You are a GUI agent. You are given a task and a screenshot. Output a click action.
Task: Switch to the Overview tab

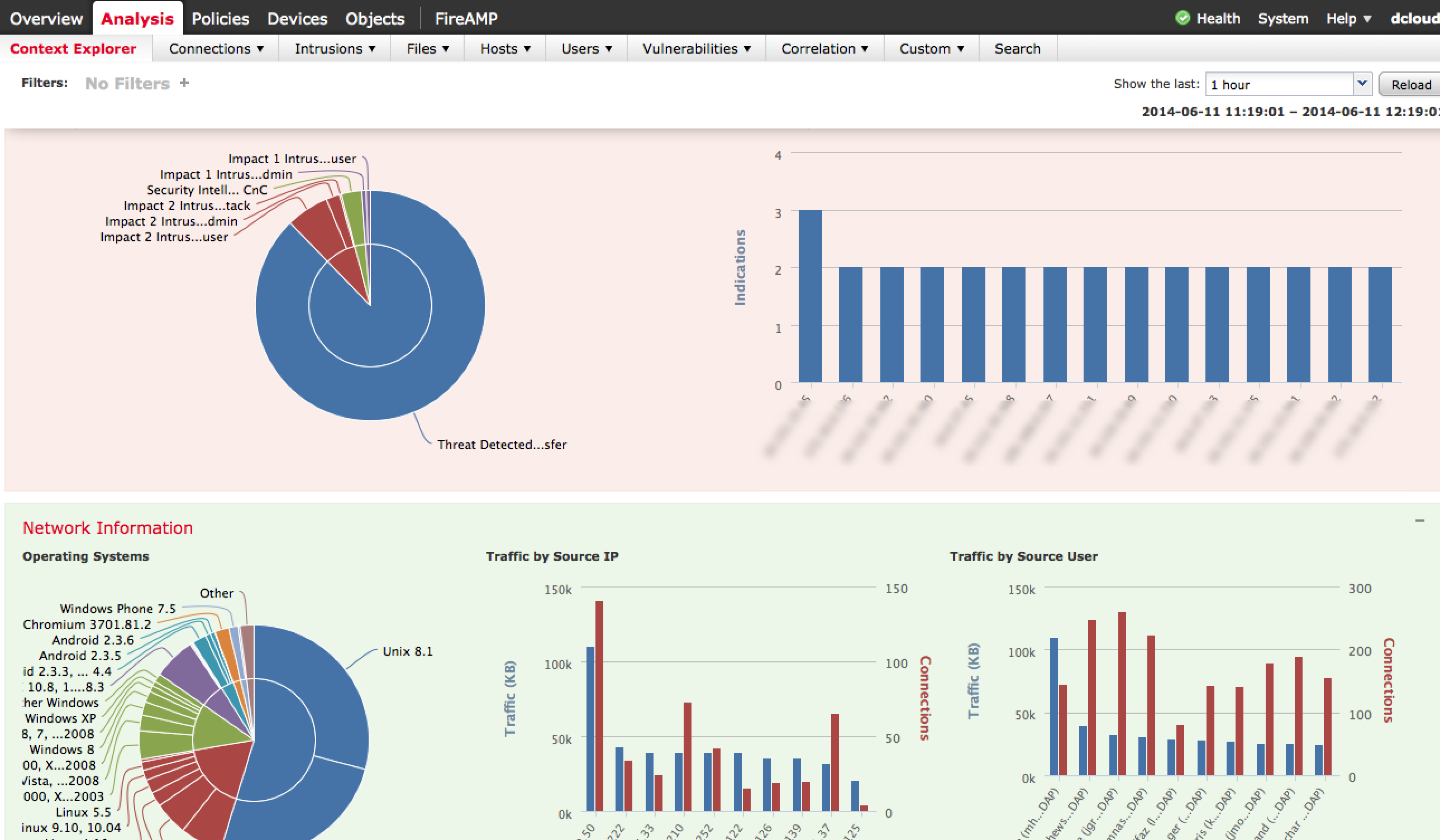(46, 19)
